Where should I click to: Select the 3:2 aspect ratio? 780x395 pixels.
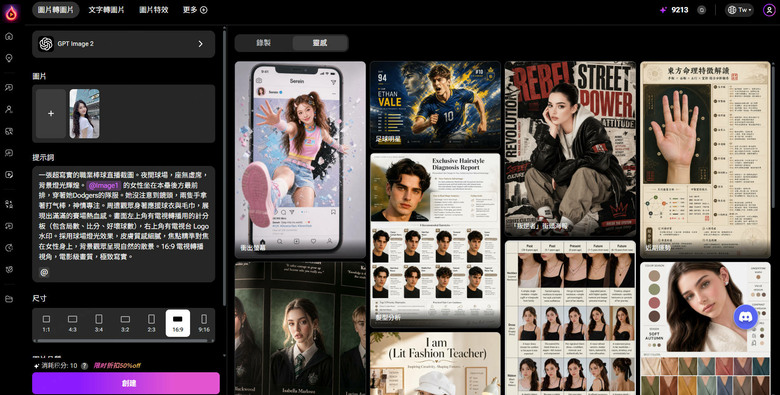tap(125, 323)
